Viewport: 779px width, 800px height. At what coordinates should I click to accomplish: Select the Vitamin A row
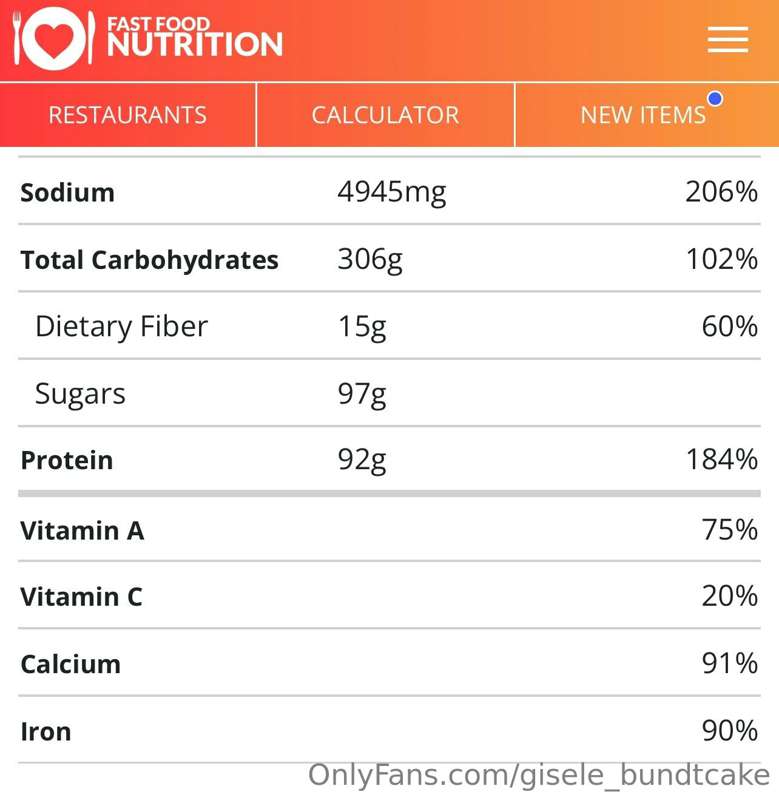(x=389, y=530)
